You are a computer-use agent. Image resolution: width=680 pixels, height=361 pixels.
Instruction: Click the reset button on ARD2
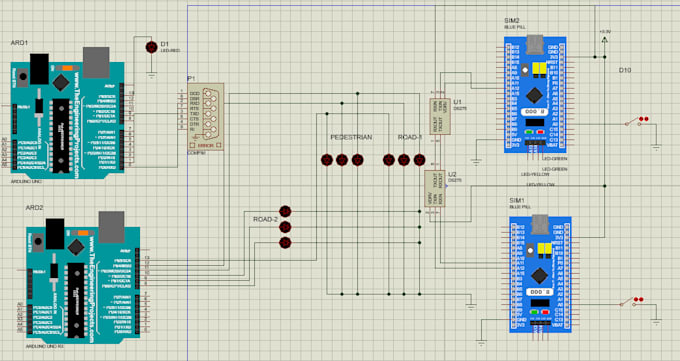tap(37, 242)
